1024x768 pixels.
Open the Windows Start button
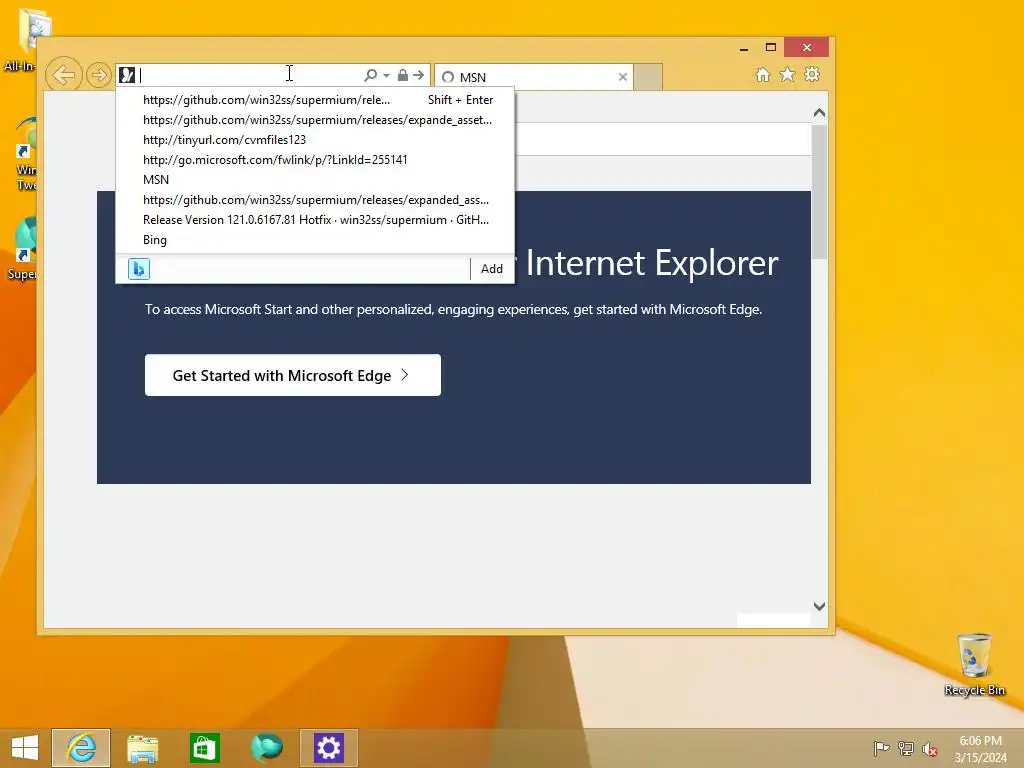click(25, 748)
